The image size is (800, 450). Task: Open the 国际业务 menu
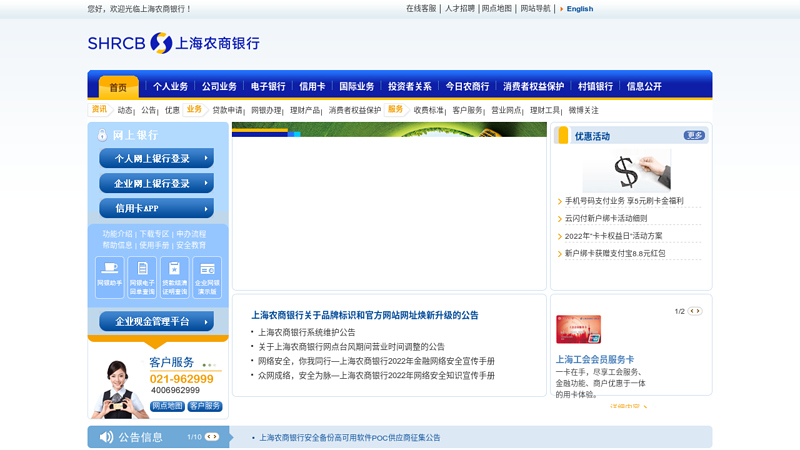pyautogui.click(x=357, y=86)
